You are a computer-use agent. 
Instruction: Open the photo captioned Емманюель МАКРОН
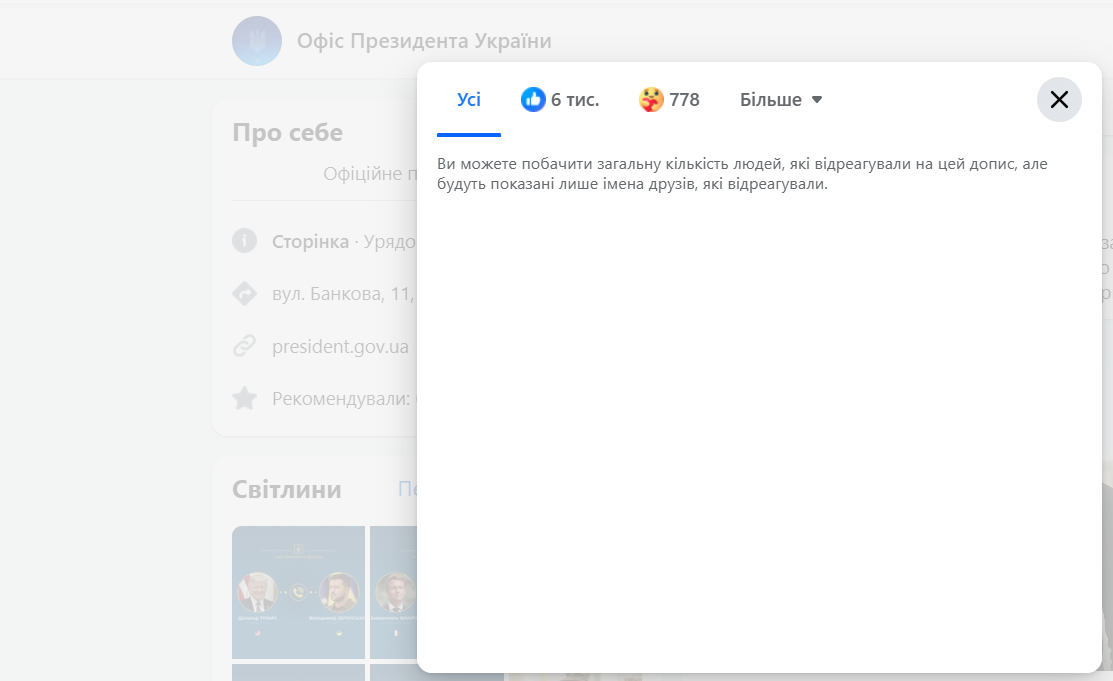(x=394, y=592)
